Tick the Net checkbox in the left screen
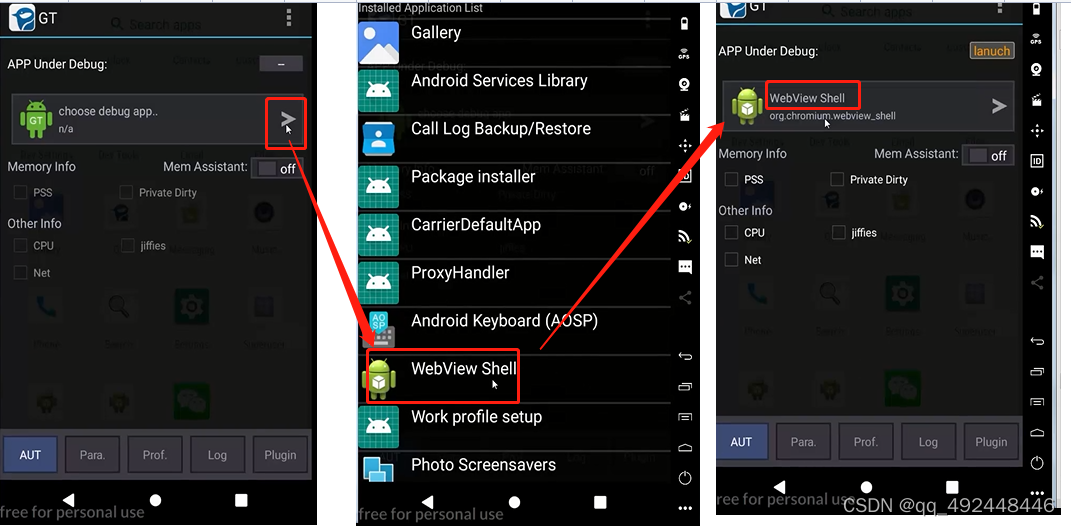 pyautogui.click(x=20, y=273)
